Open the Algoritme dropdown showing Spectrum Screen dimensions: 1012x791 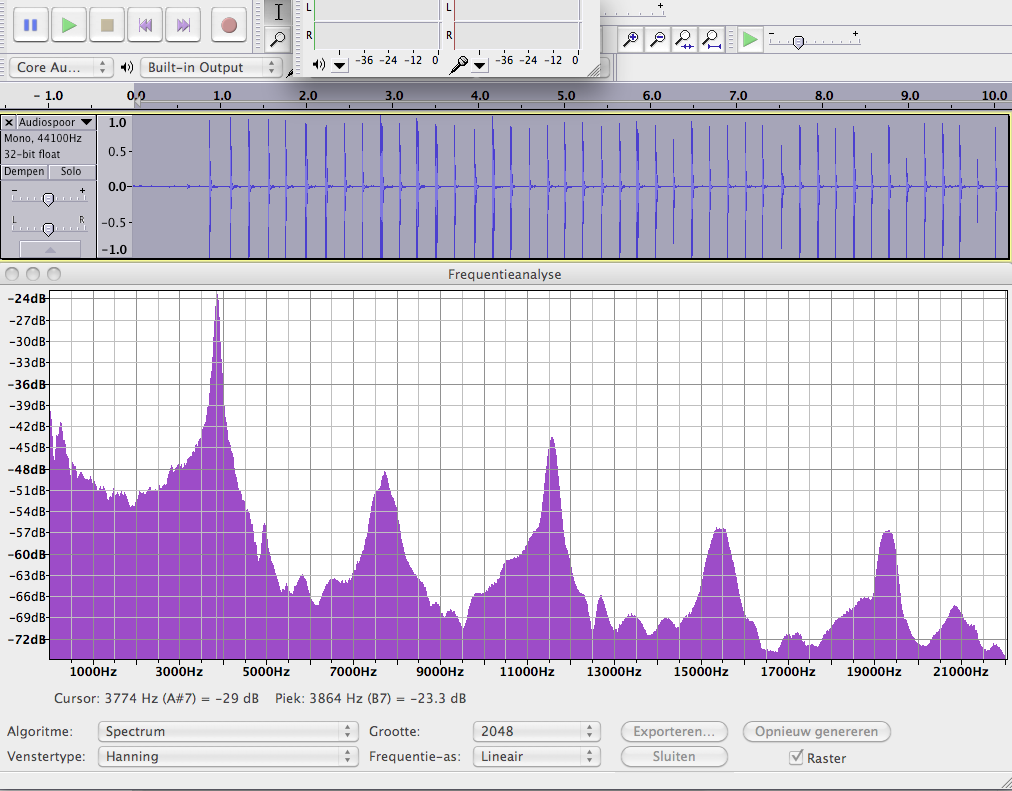coord(227,732)
